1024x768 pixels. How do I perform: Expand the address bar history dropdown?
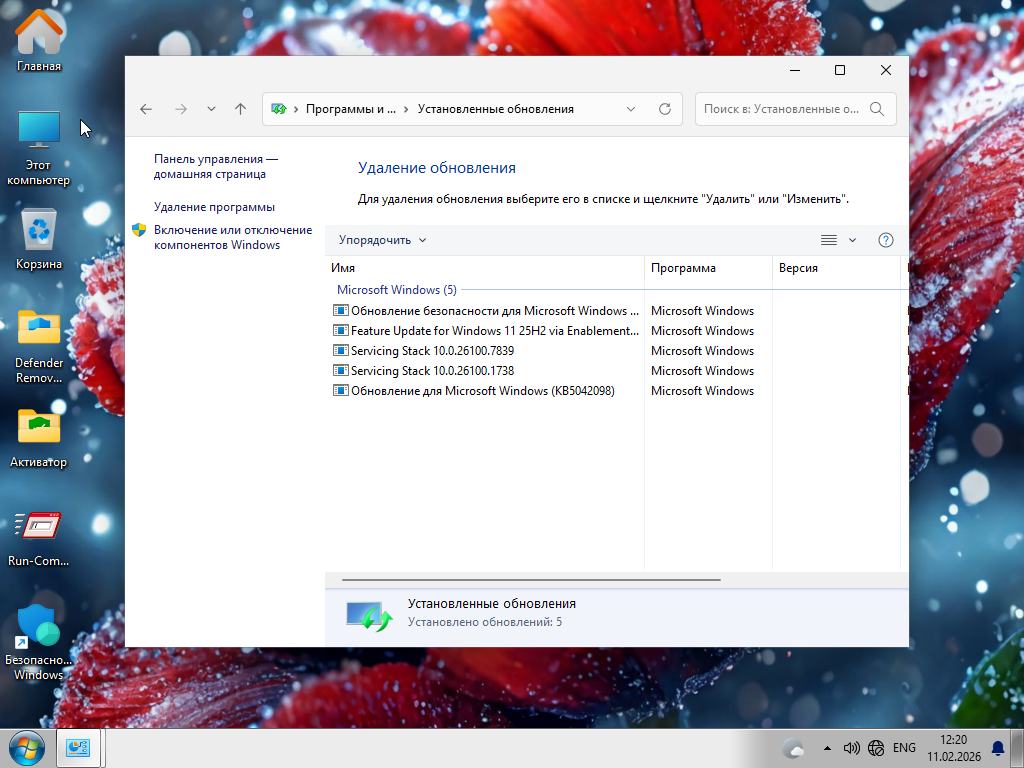click(631, 109)
